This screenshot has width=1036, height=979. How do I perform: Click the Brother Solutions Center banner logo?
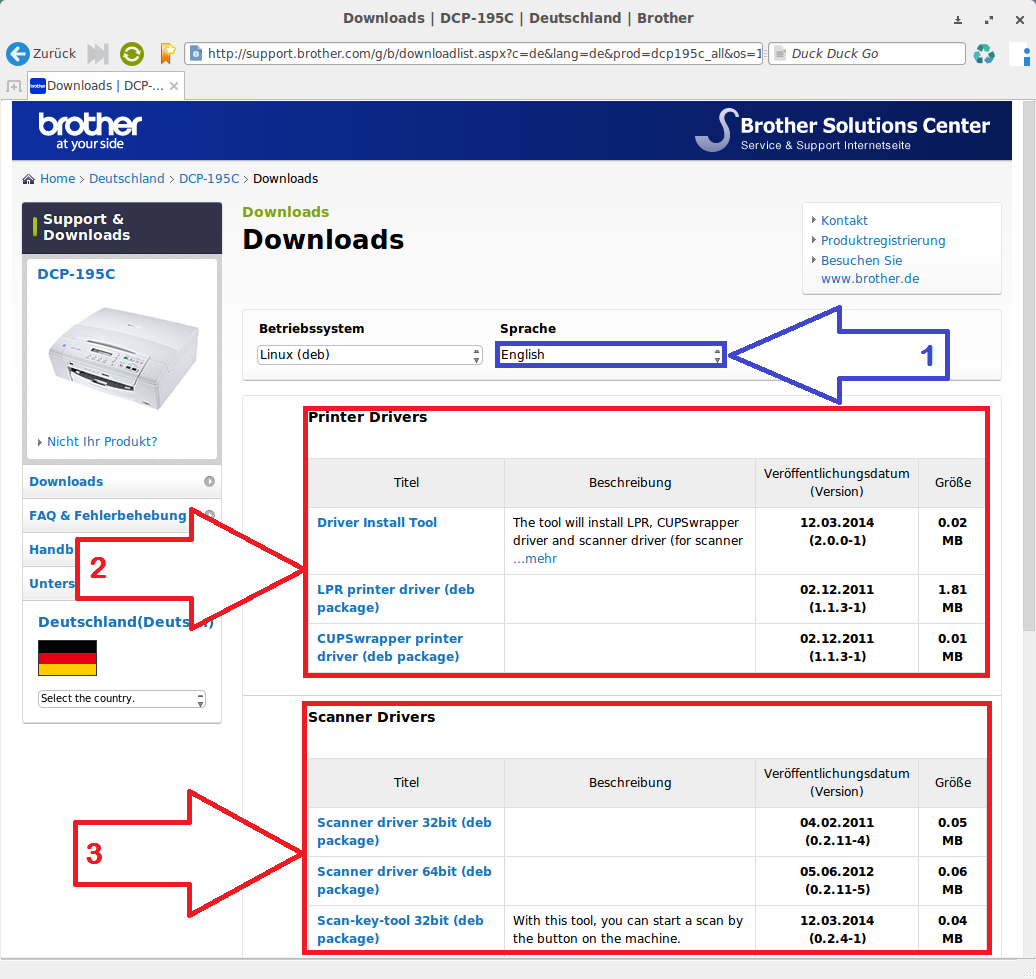tap(842, 130)
